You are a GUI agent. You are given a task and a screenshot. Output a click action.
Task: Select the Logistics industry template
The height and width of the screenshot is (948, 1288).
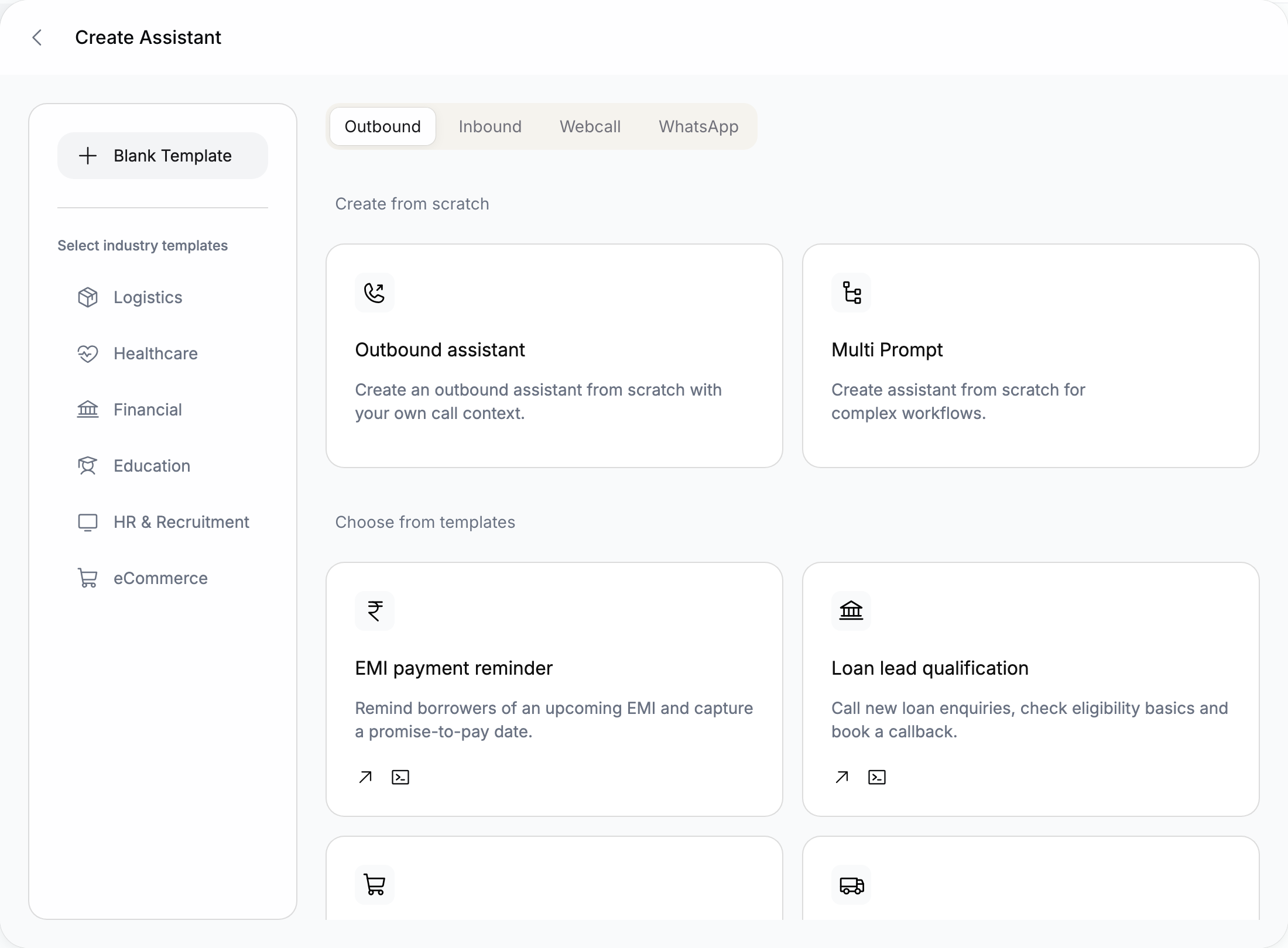(163, 297)
